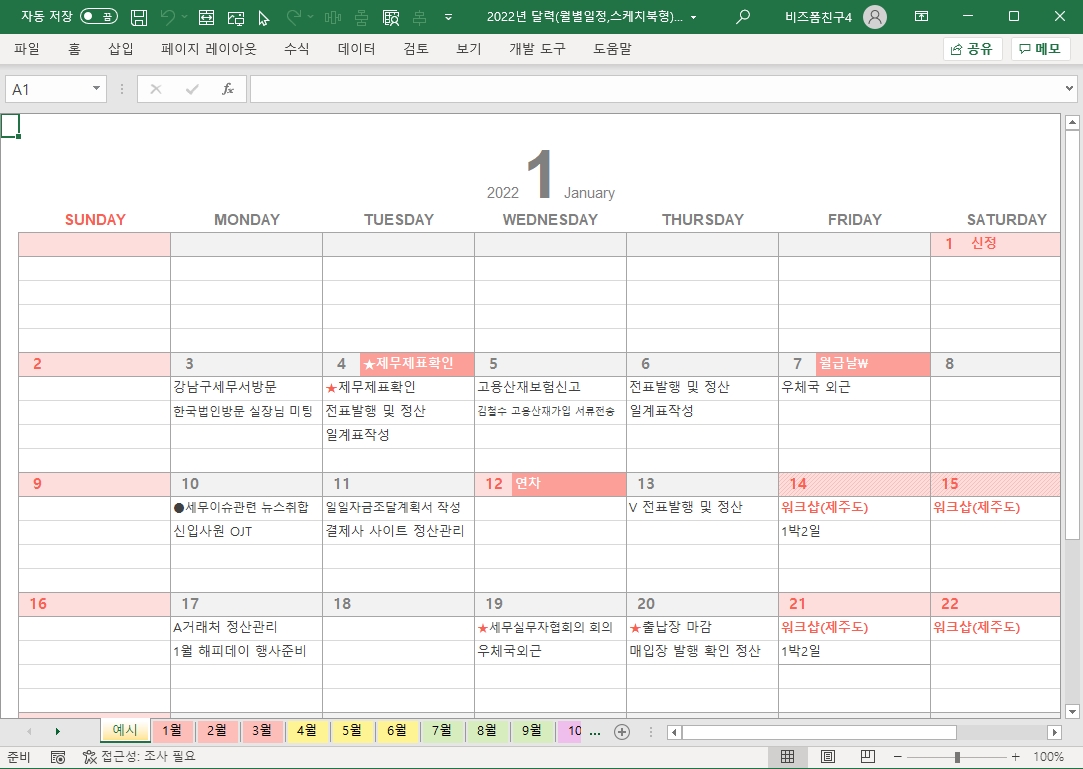The width and height of the screenshot is (1083, 769).
Task: Click the Name Box showing A1
Action: [x=47, y=89]
